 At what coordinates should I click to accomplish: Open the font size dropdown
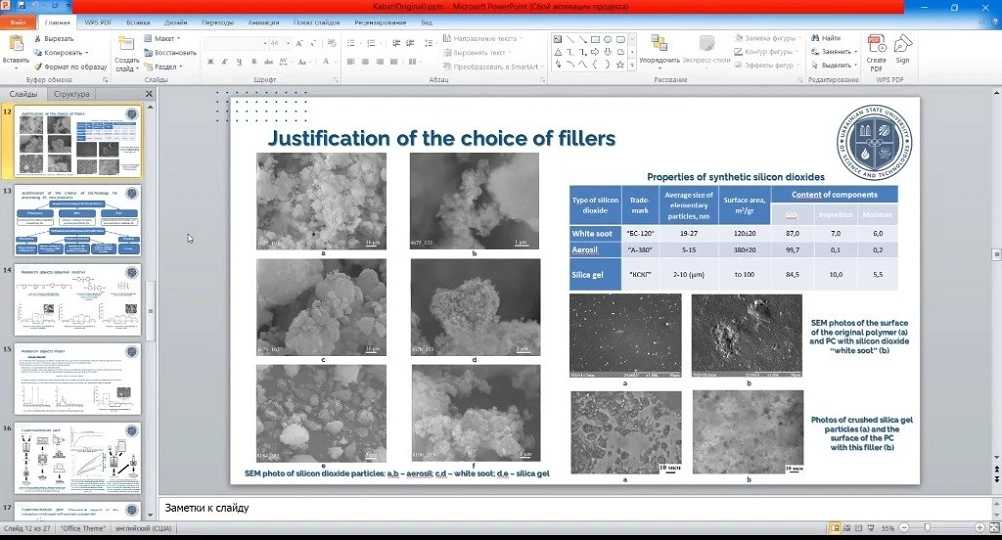(288, 43)
